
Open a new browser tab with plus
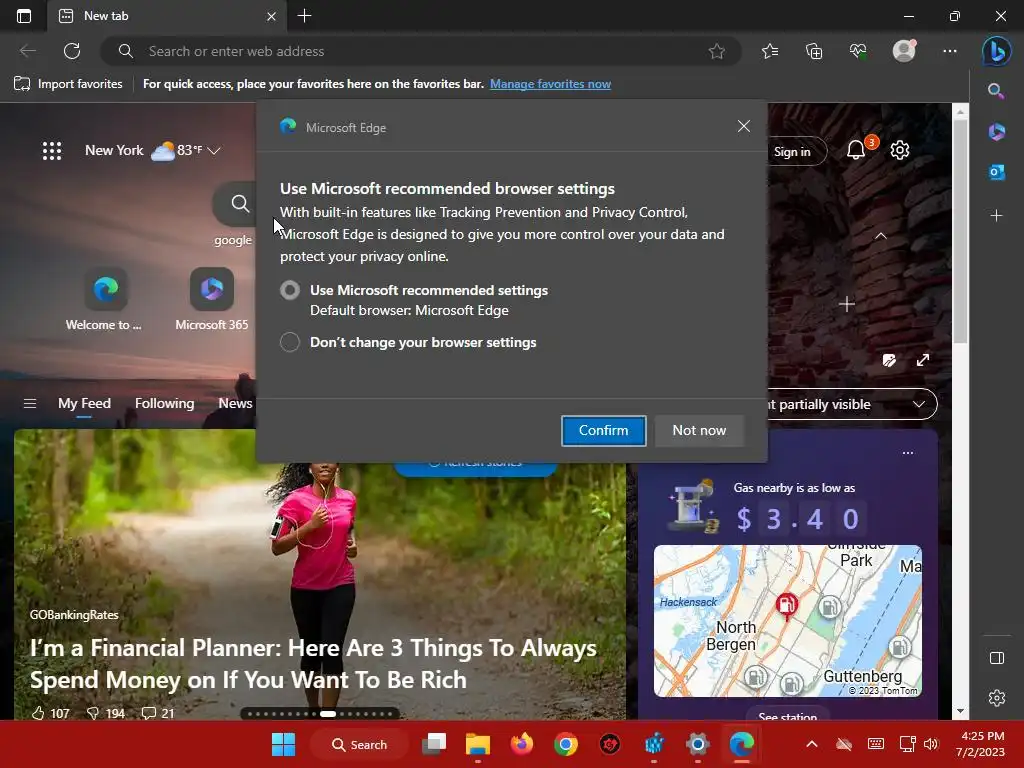(304, 16)
